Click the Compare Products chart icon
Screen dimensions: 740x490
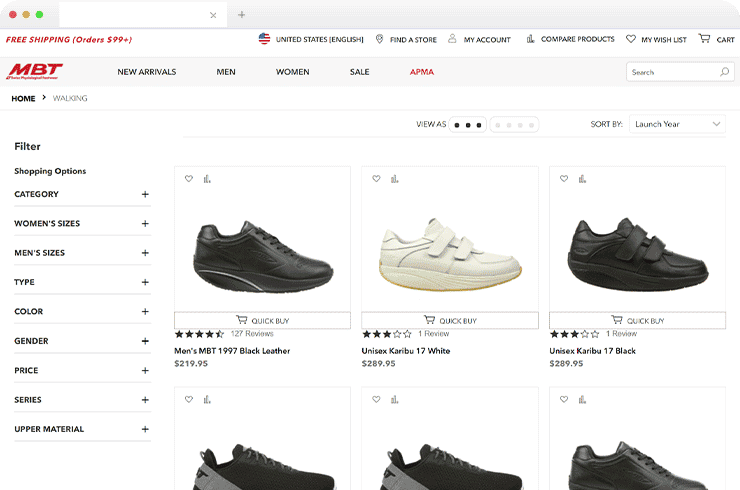(x=530, y=39)
